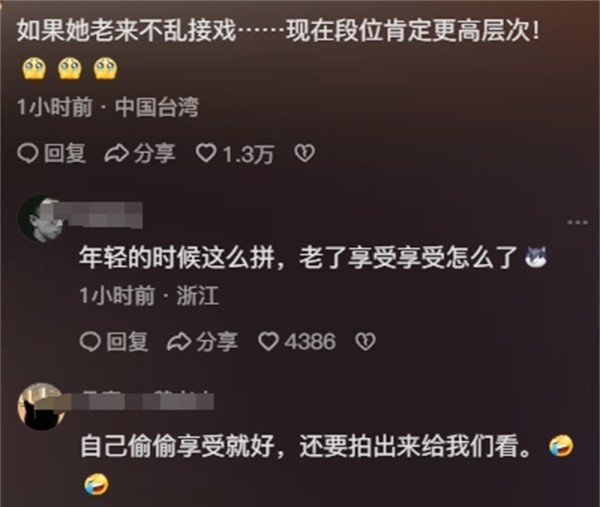Click reply speech bubble icon under Zhejiang comment

90,342
